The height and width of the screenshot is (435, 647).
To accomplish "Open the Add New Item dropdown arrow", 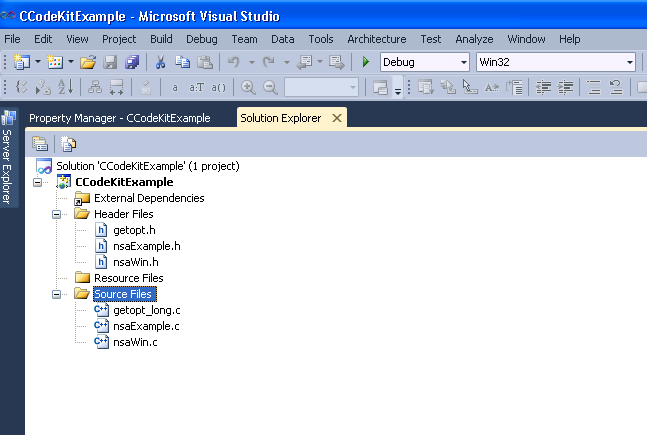I will pos(71,62).
